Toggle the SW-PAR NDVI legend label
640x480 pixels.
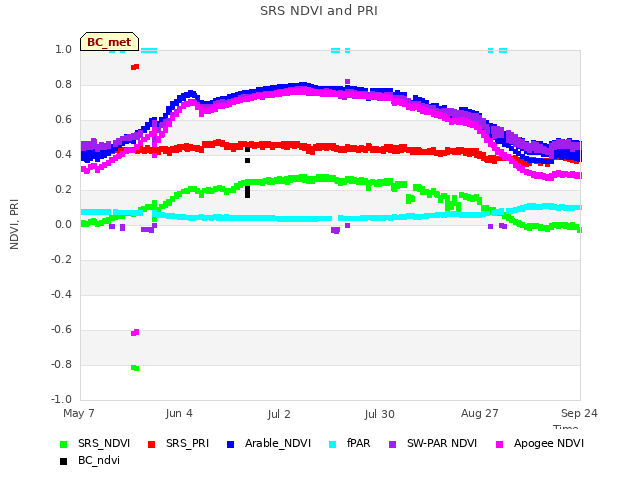tap(442, 444)
